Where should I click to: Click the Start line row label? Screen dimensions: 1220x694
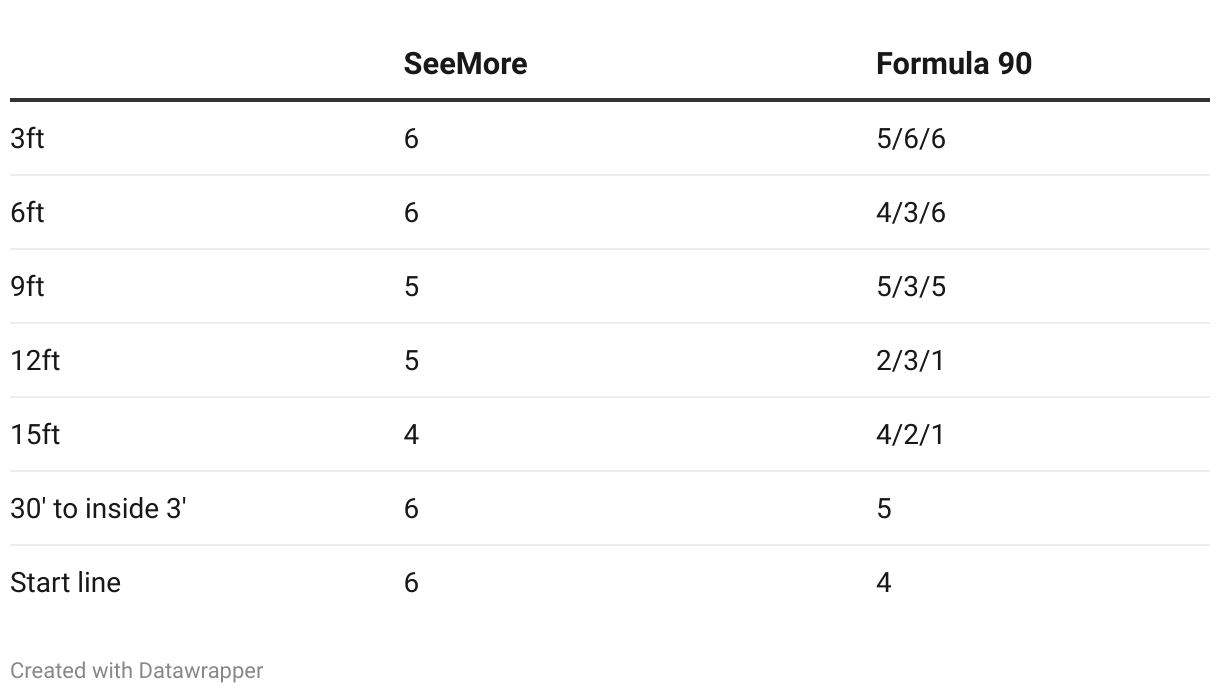[x=65, y=582]
